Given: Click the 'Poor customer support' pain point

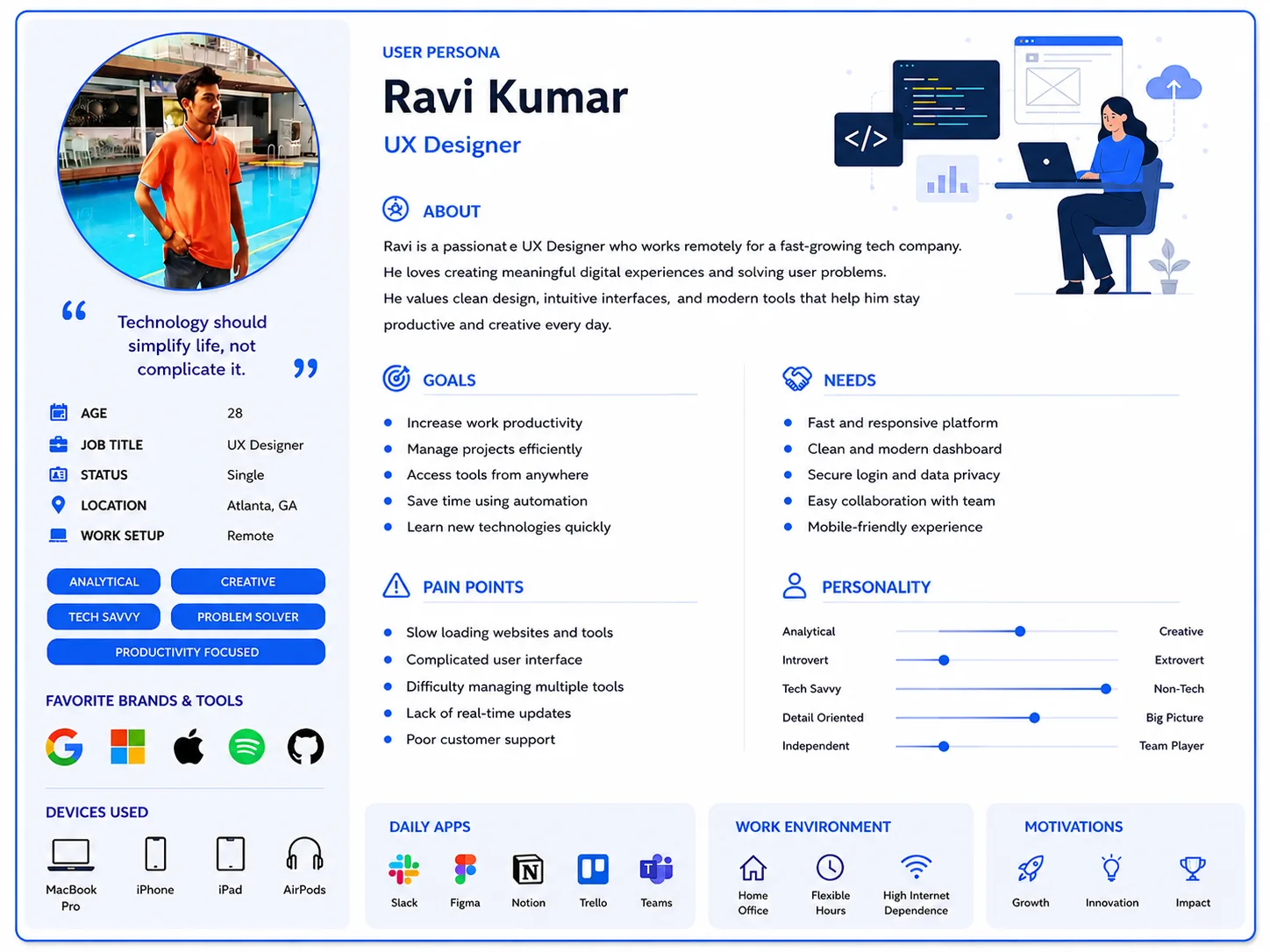Looking at the screenshot, I should click(x=481, y=739).
